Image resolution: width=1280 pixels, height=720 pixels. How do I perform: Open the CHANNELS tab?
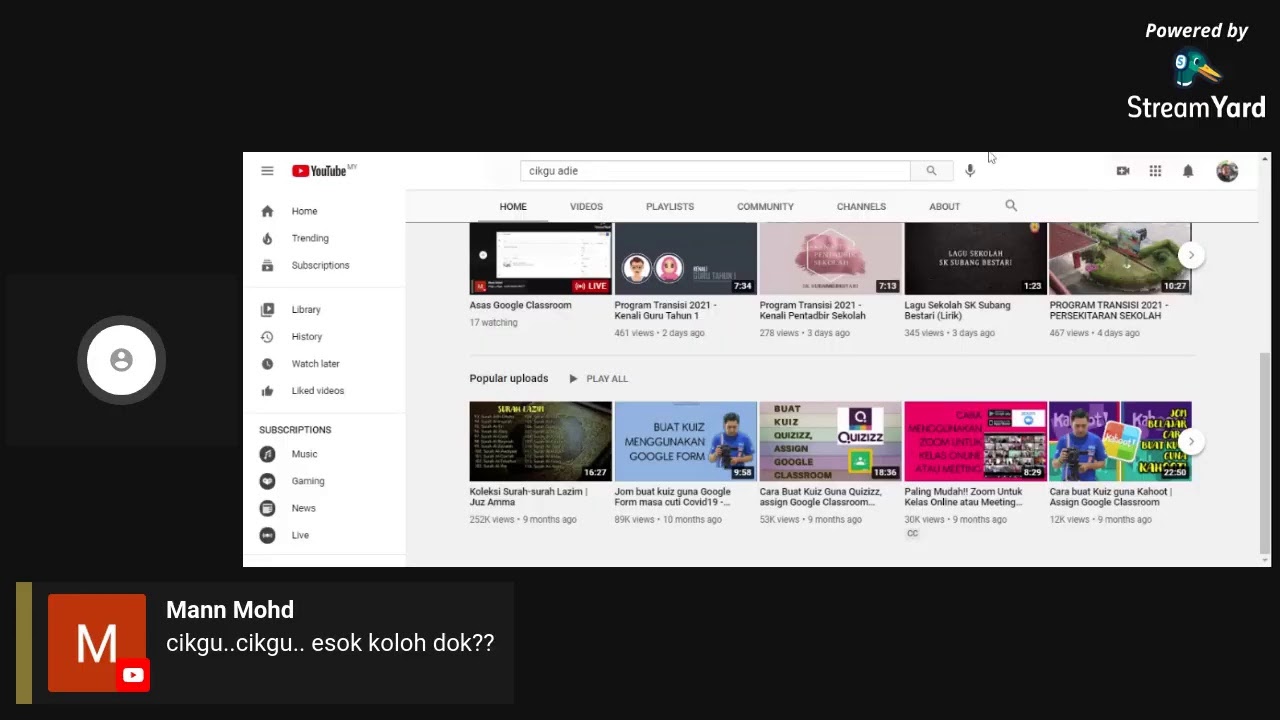click(x=861, y=206)
